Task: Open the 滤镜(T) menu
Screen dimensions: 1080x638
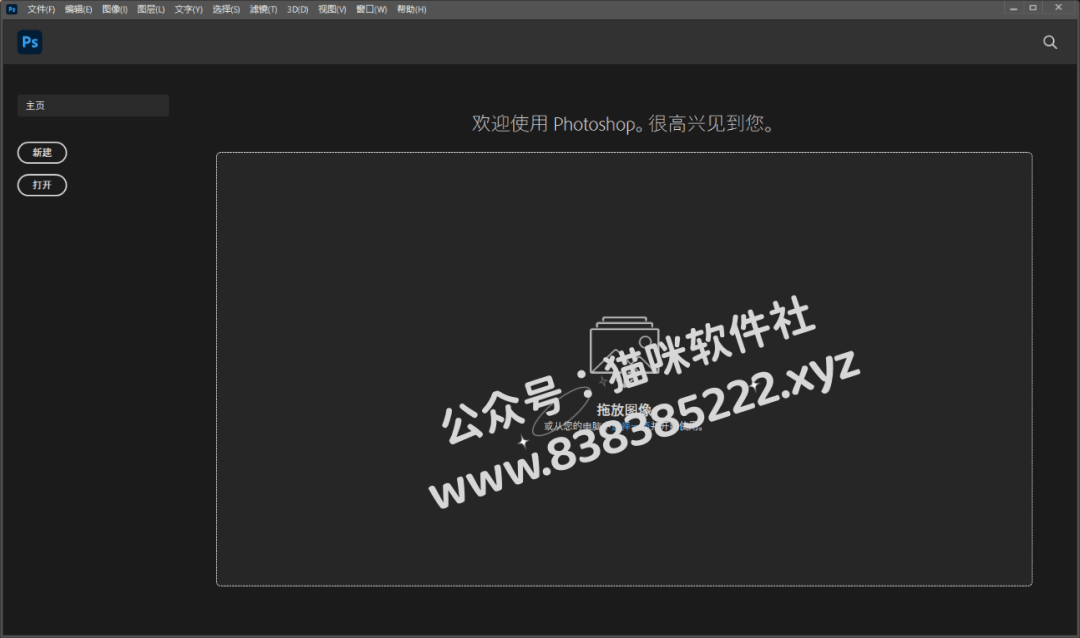Action: [263, 10]
